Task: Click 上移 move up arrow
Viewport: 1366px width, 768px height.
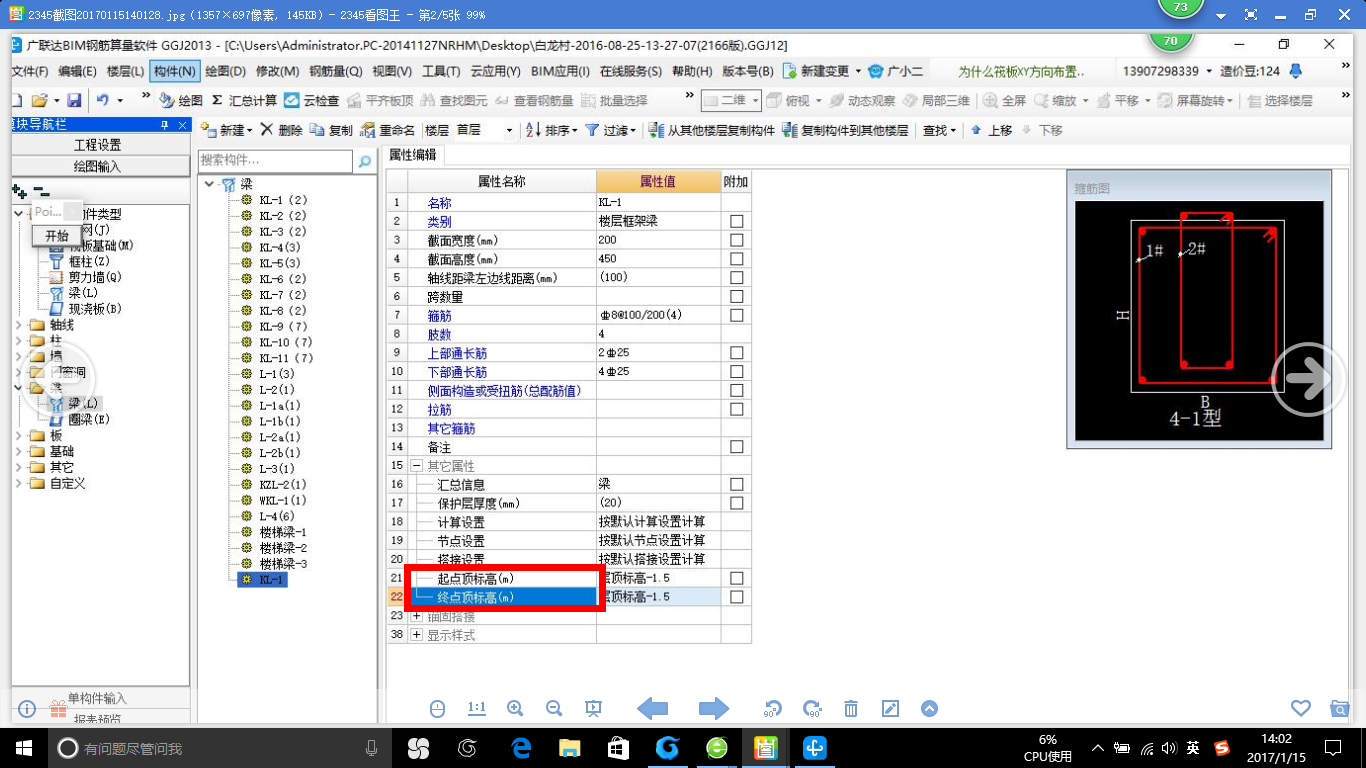Action: click(991, 130)
